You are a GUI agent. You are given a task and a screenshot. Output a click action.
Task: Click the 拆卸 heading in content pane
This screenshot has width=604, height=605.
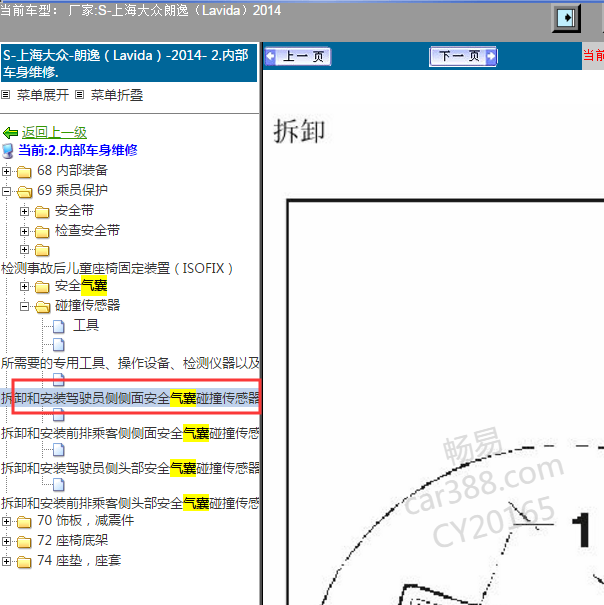tap(299, 131)
